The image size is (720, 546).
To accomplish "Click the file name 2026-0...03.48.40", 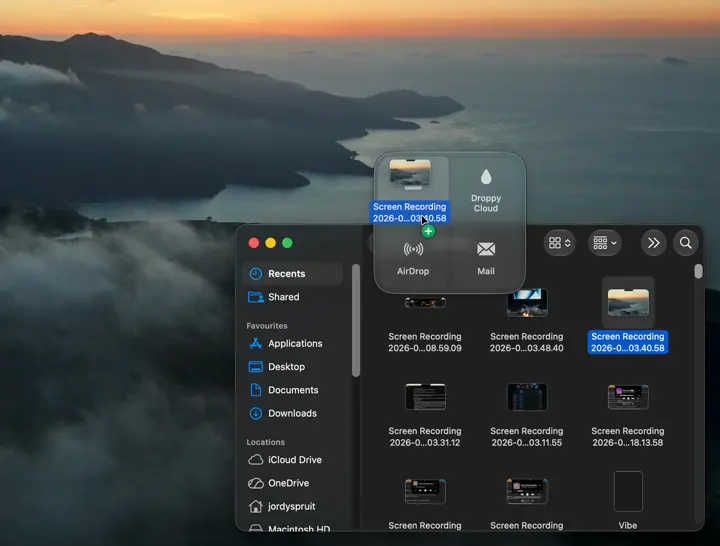I will [526, 348].
